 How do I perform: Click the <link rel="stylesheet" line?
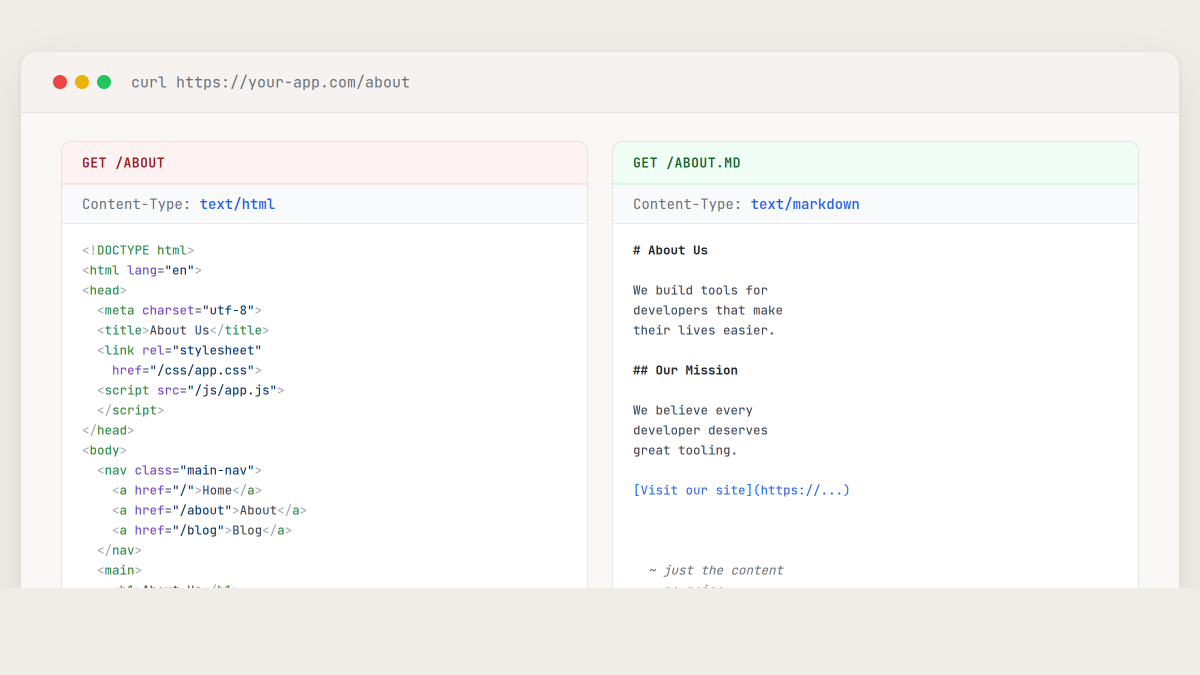coord(179,350)
